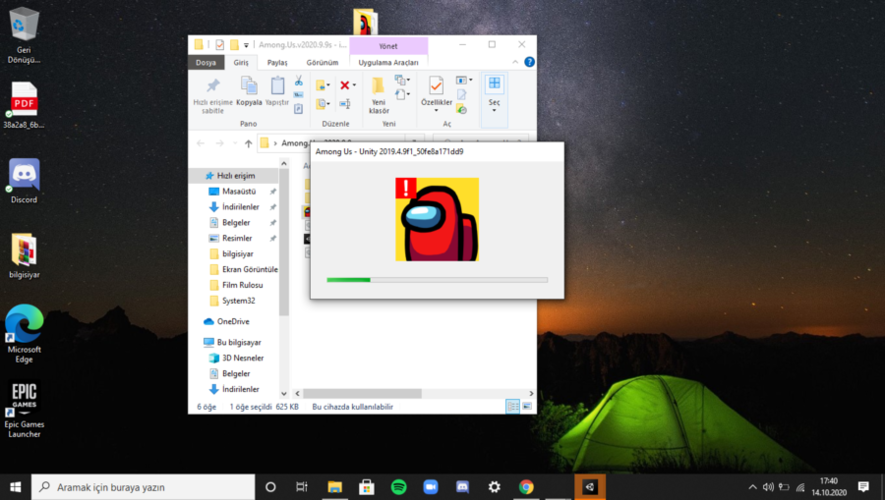Image resolution: width=885 pixels, height=500 pixels.
Task: Click the Seç selection grid icon
Action: pos(494,84)
